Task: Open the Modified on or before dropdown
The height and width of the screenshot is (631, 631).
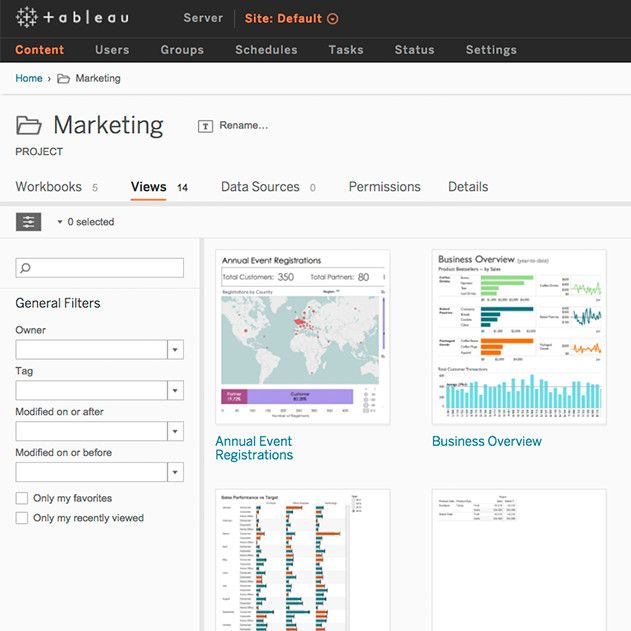Action: (x=176, y=472)
